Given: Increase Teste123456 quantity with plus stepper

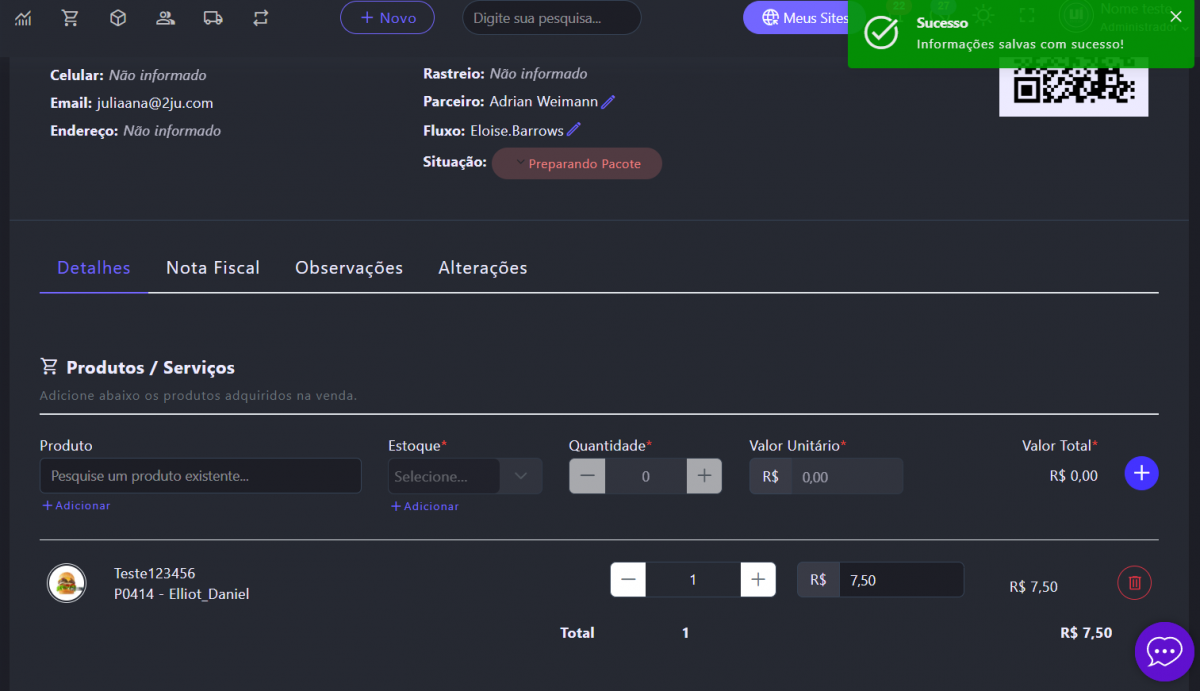Looking at the screenshot, I should 758,580.
